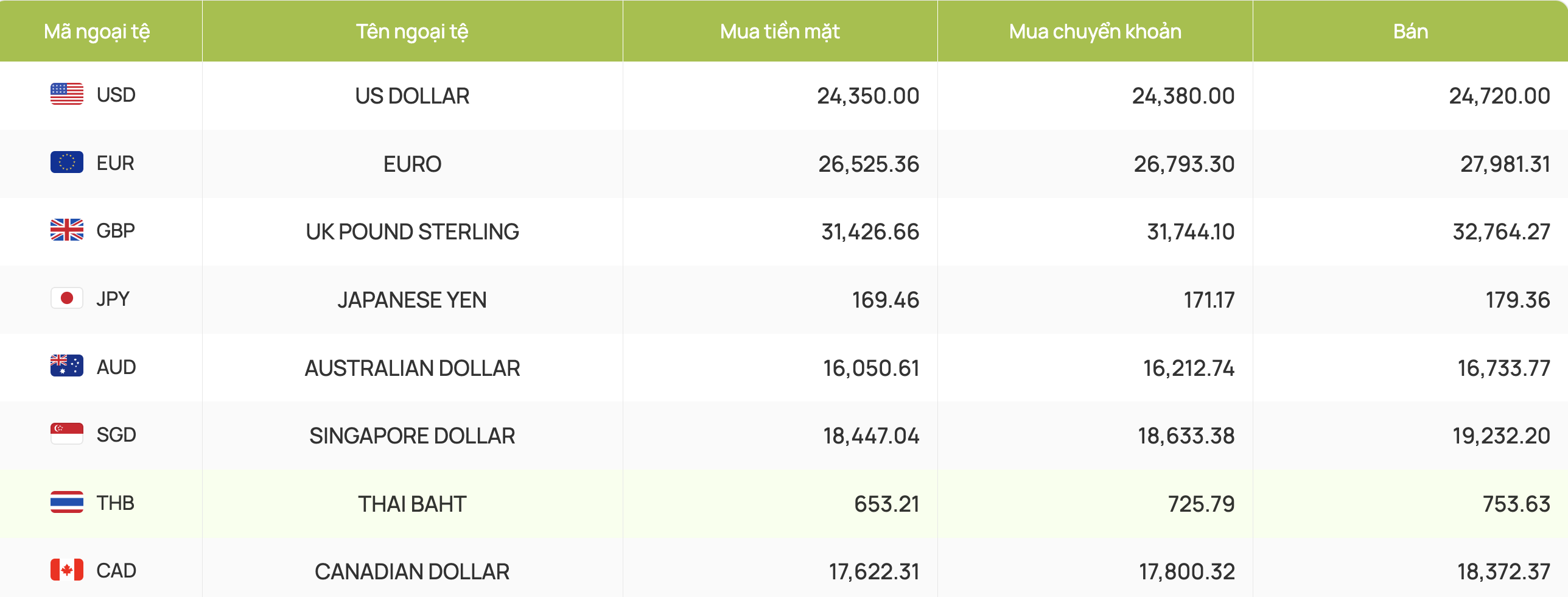Click JPY transfer buy rate 171.17
Image resolution: width=1568 pixels, height=597 pixels.
(x=1209, y=300)
